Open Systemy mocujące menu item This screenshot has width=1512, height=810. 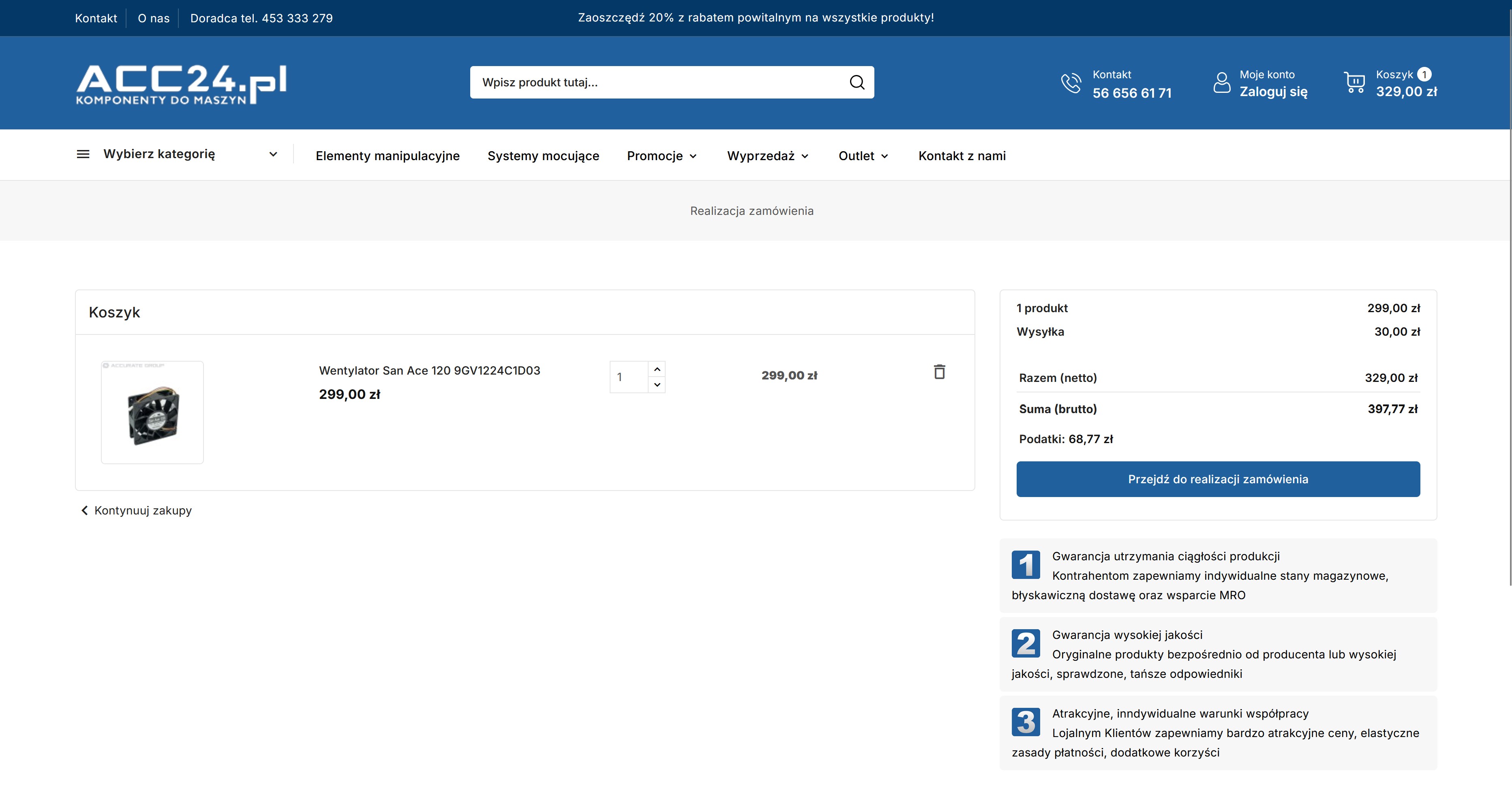coord(543,156)
